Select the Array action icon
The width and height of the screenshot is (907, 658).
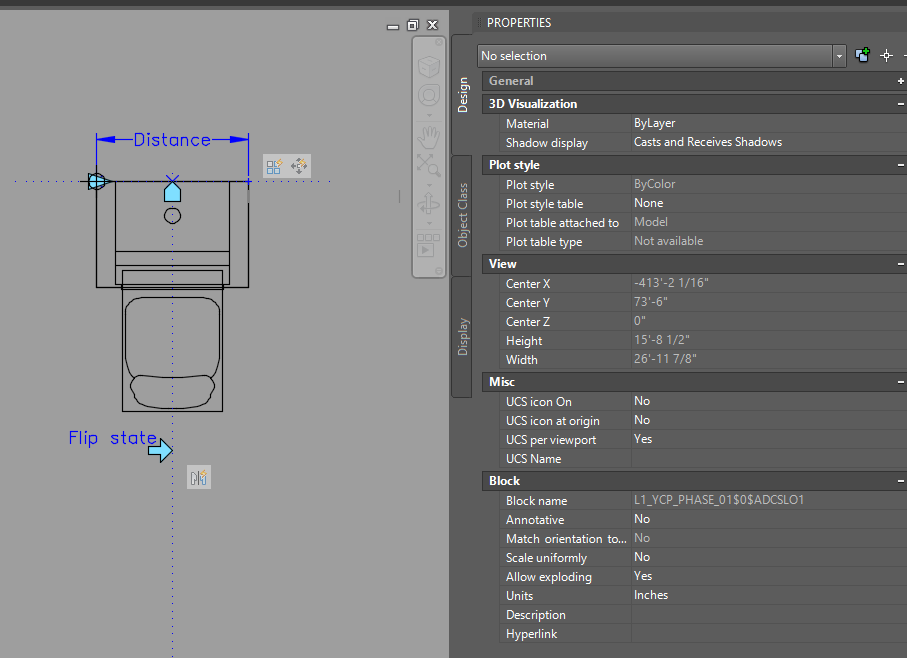tap(274, 167)
